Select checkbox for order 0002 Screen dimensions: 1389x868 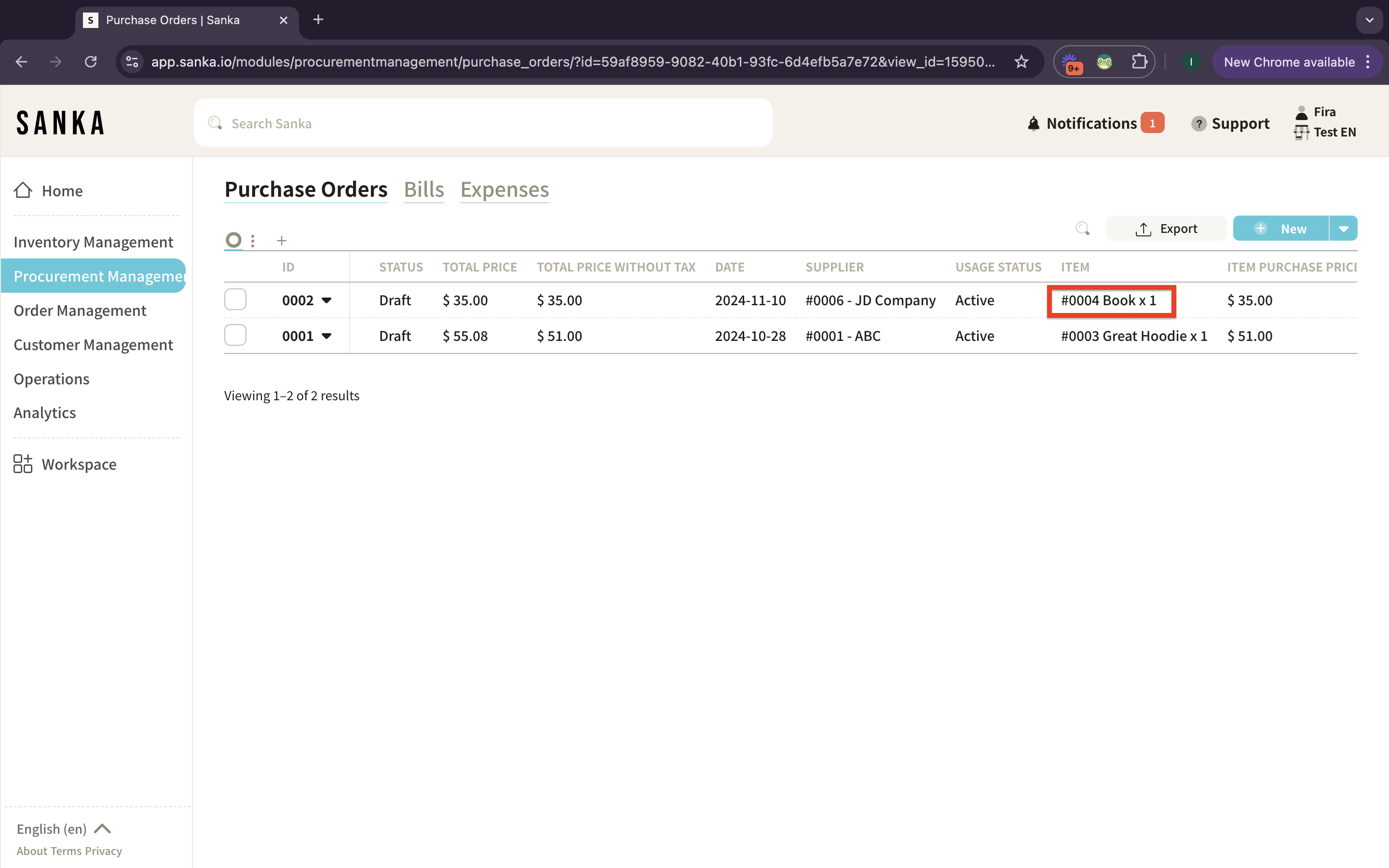[235, 299]
